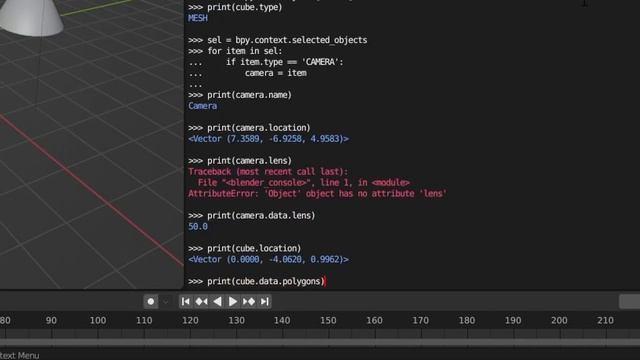Click the '50.0' lens output value
The width and height of the screenshot is (640, 360).
point(198,227)
